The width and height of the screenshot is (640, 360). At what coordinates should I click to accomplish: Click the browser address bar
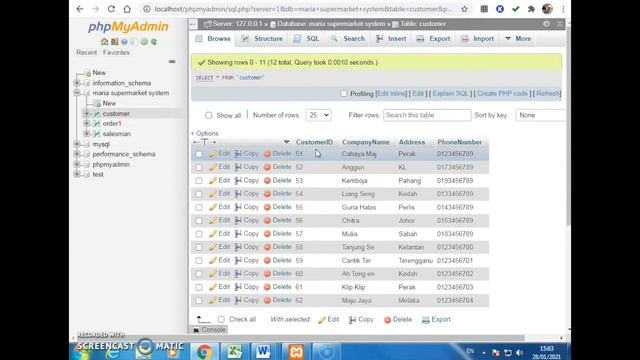(302, 9)
